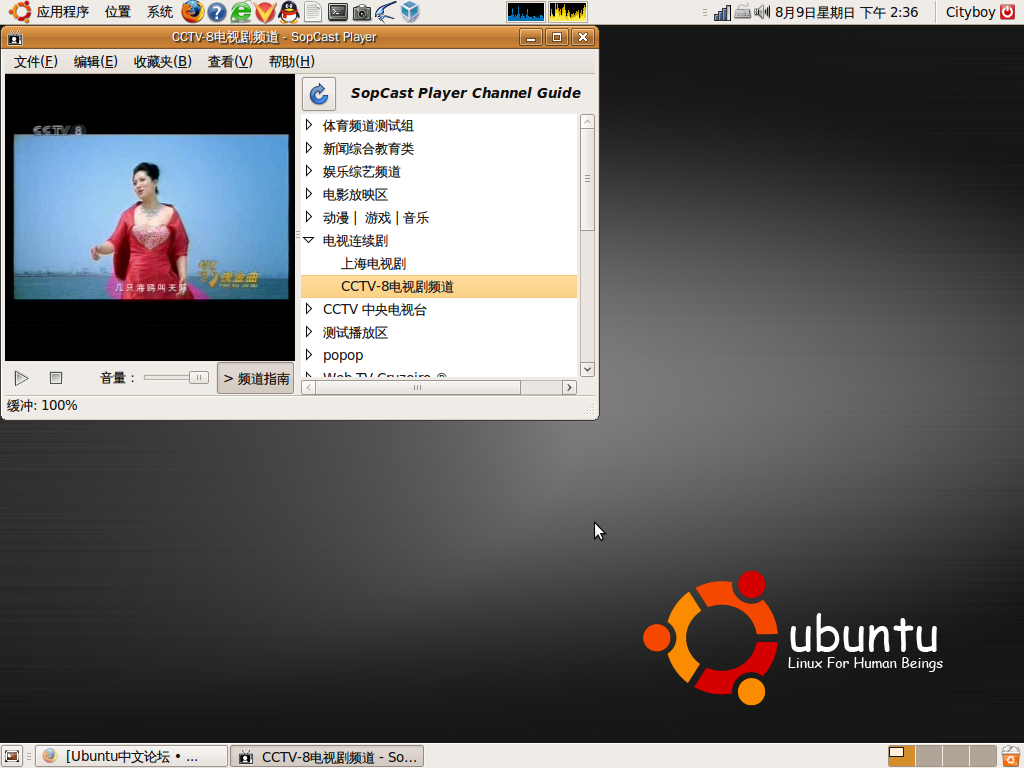
Task: Click the CCTV-8电视剧频道 SopCast taskbar button
Action: pos(327,756)
